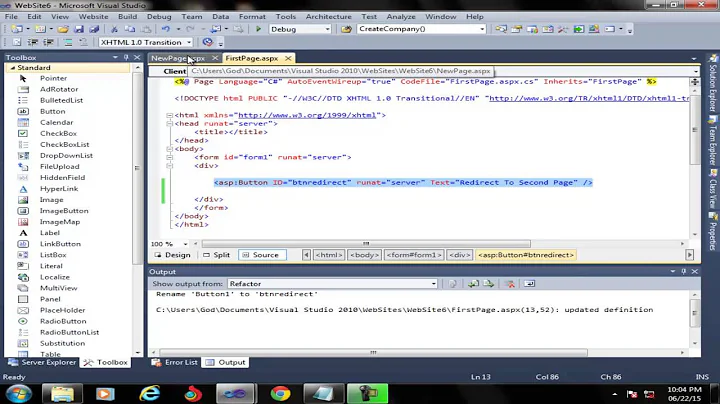This screenshot has width=720, height=404.
Task: Open the Debug configuration dropdown
Action: coord(327,29)
